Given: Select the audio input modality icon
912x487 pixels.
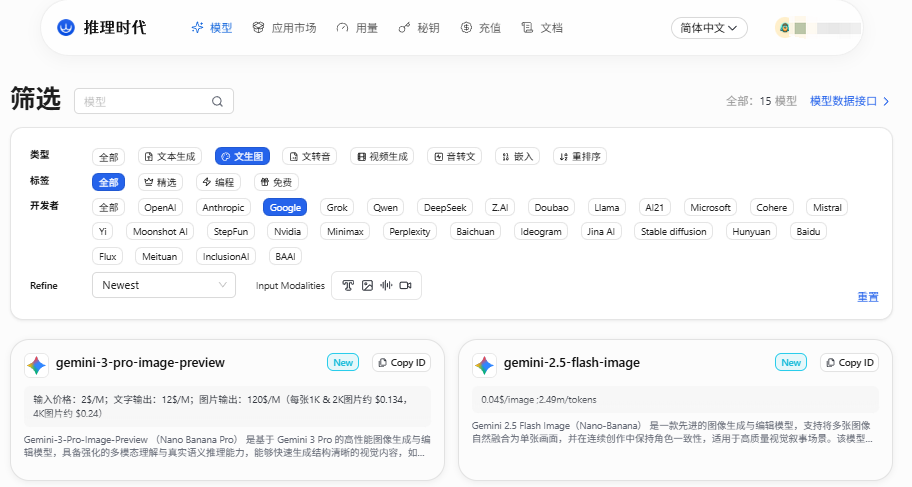Looking at the screenshot, I should (386, 285).
